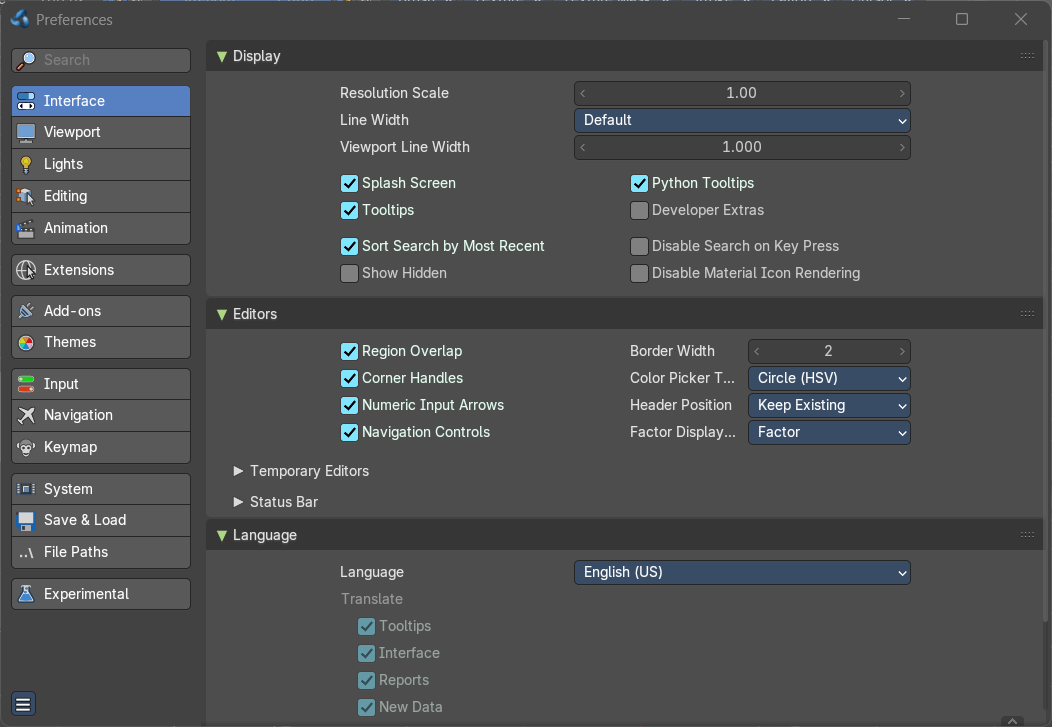This screenshot has height=727, width=1052.
Task: Enable Show Hidden checkbox
Action: coord(350,273)
